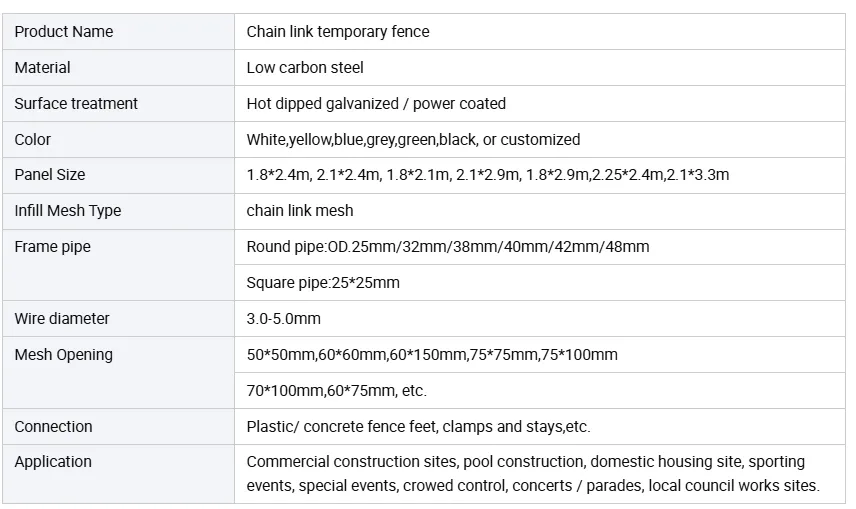Click the Application description text
This screenshot has width=856, height=509.
click(533, 474)
